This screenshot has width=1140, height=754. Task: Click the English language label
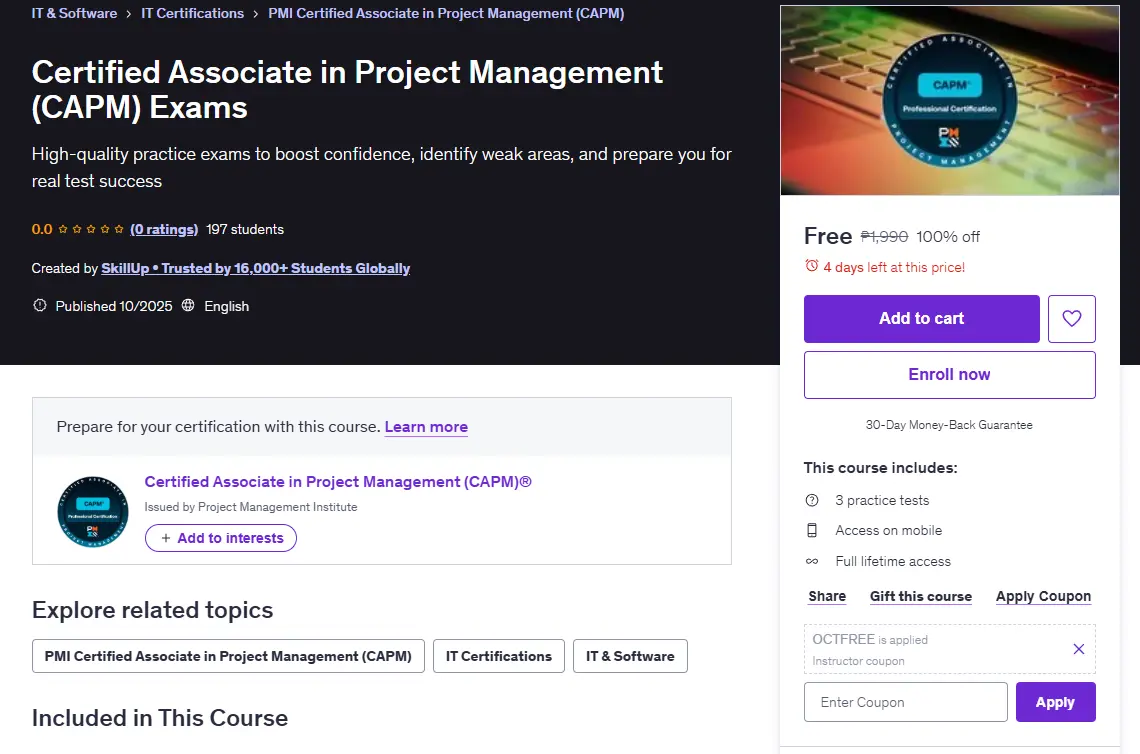pyautogui.click(x=226, y=306)
